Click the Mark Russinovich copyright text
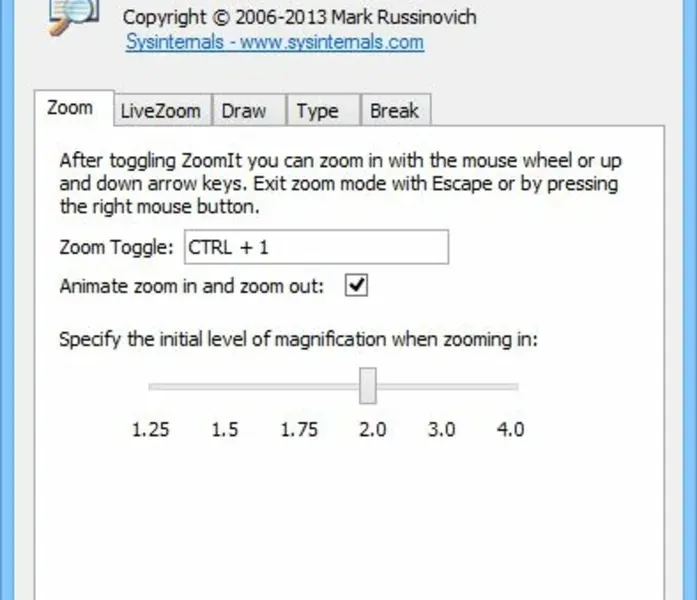 (x=299, y=17)
